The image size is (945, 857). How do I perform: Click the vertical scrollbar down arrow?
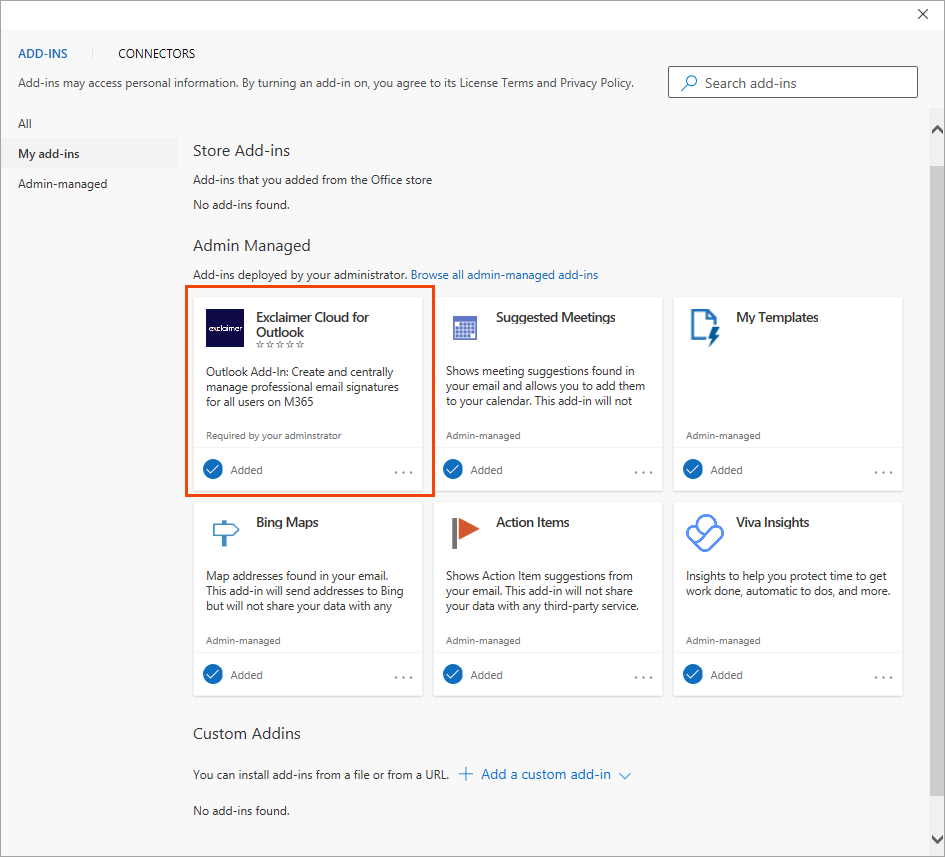click(937, 839)
